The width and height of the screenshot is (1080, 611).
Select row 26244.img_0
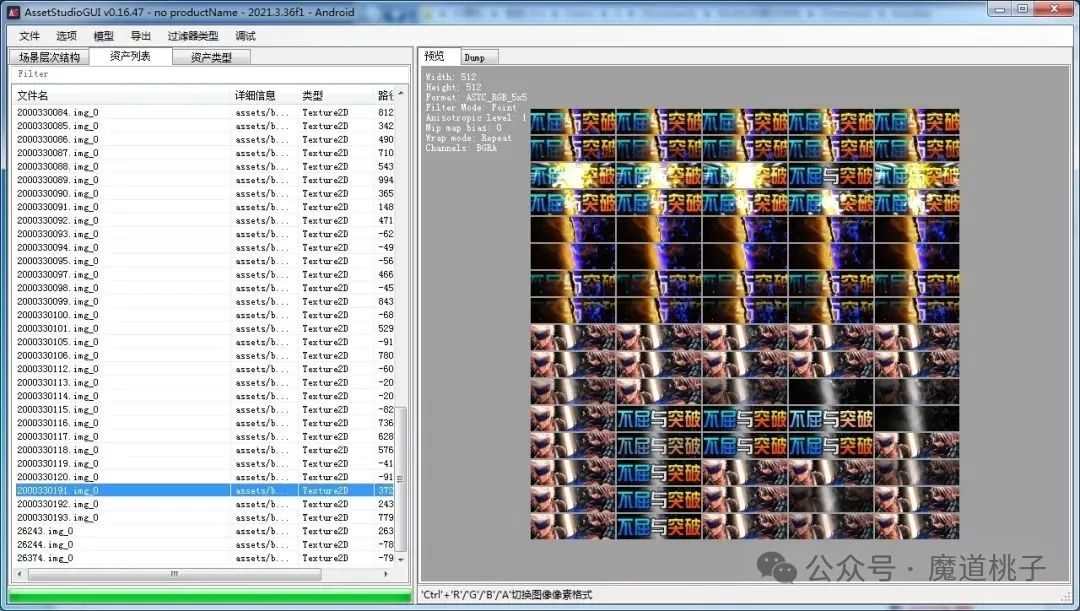(205, 544)
